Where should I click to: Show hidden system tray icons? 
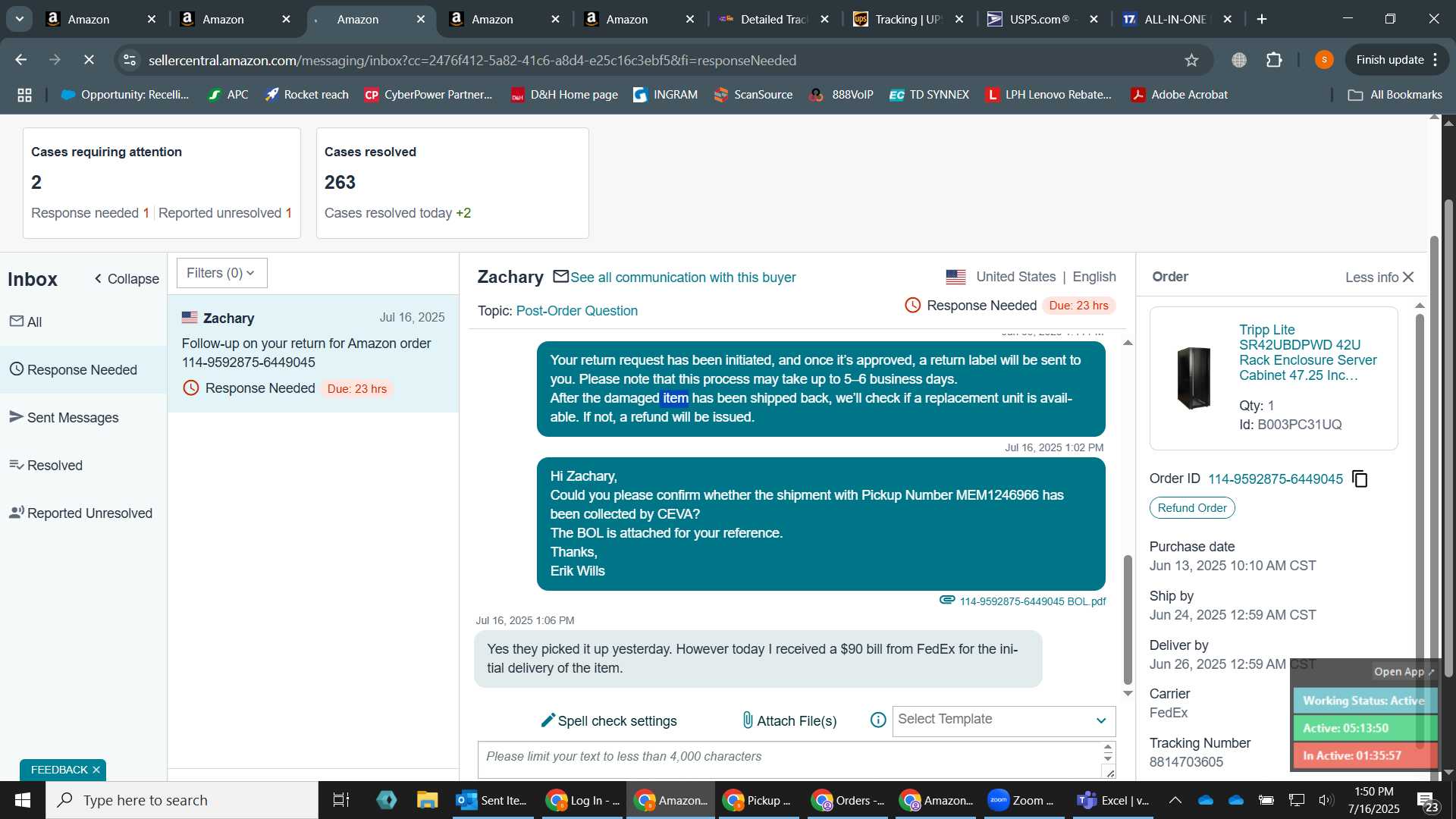point(1175,800)
